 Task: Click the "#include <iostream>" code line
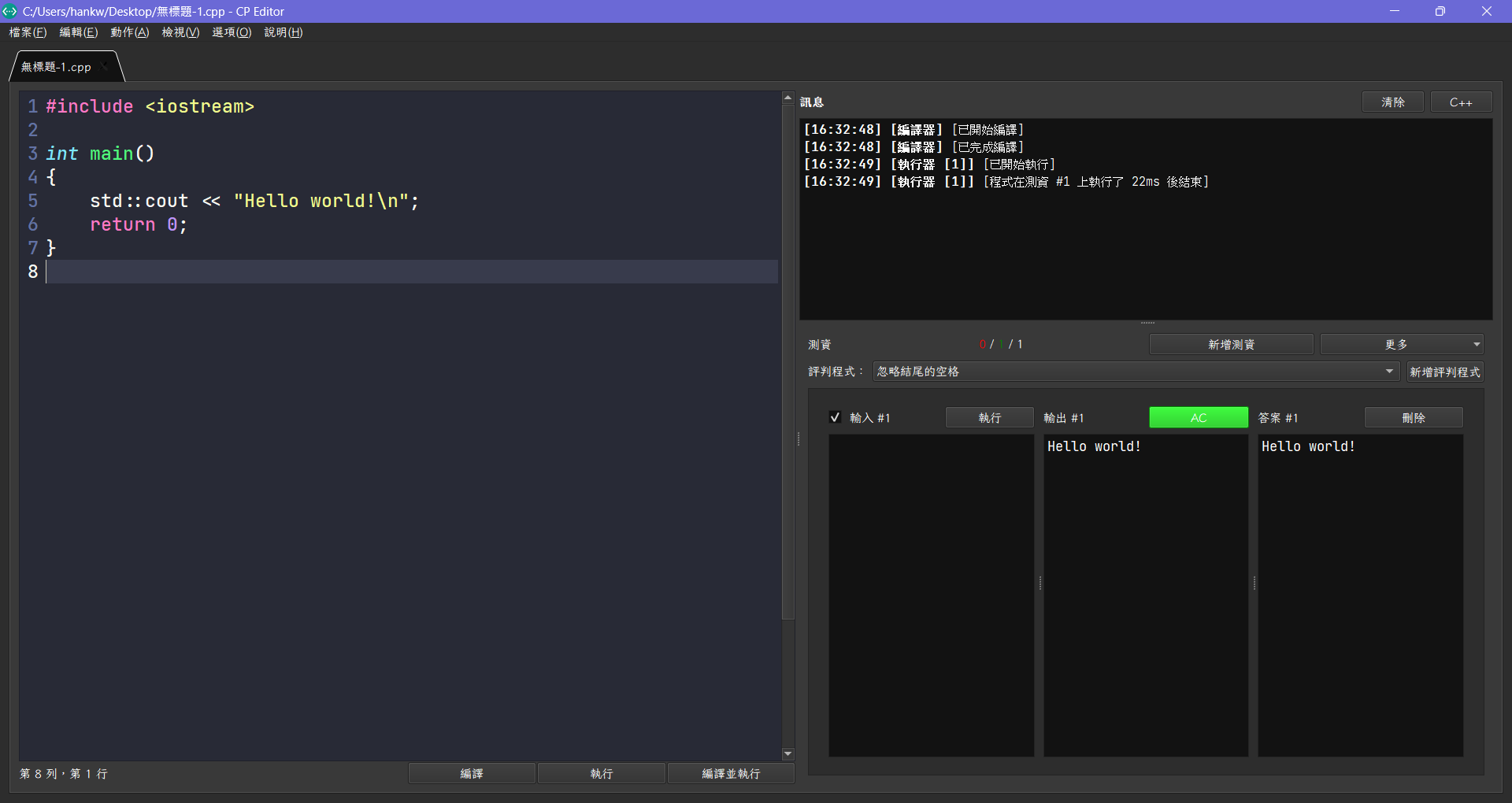150,106
